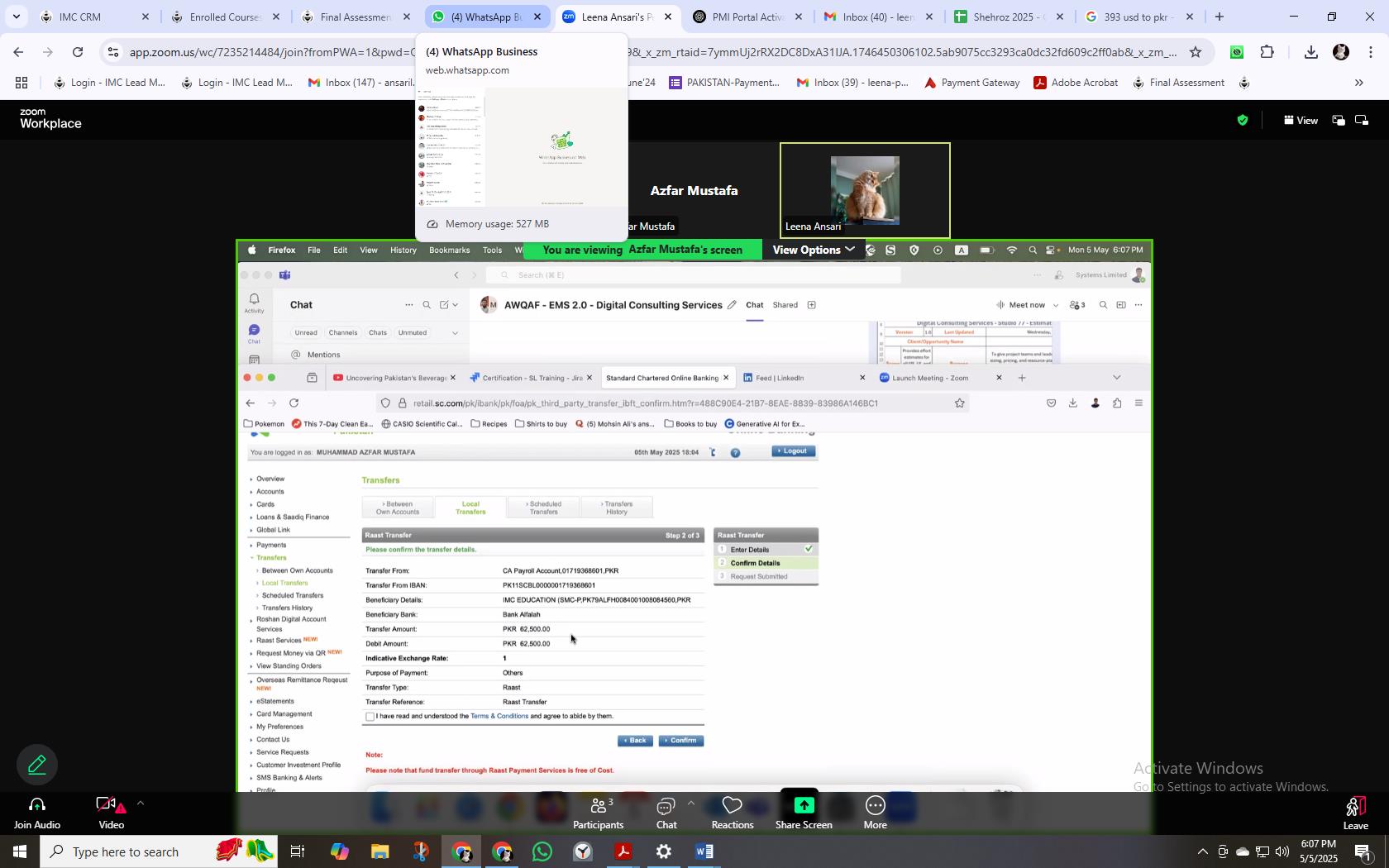Click Zoom encryption shield icon
Screen dimensions: 1389x868
pos(1242,121)
